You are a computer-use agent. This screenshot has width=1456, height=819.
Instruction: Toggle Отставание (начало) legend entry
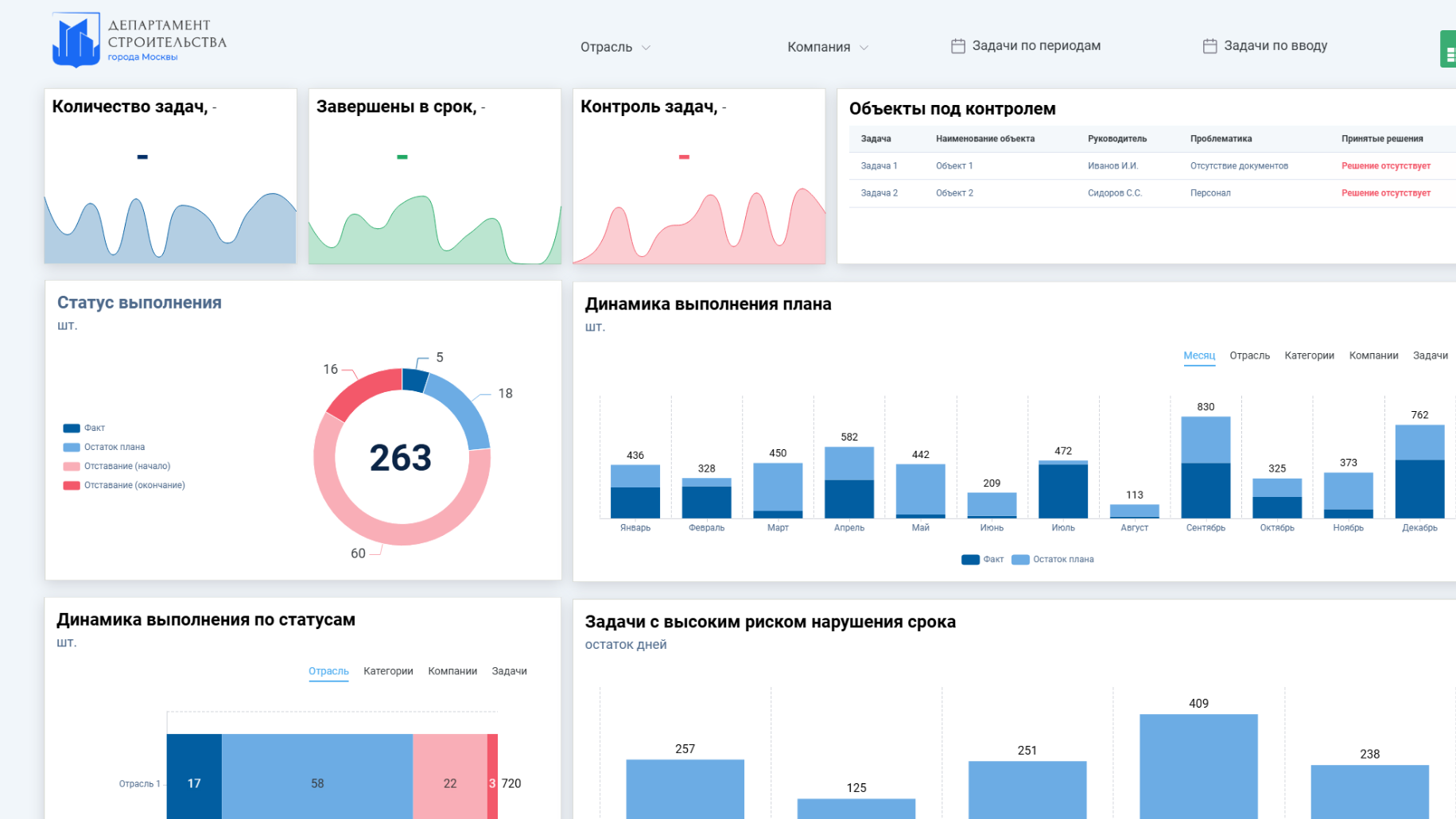pos(117,466)
